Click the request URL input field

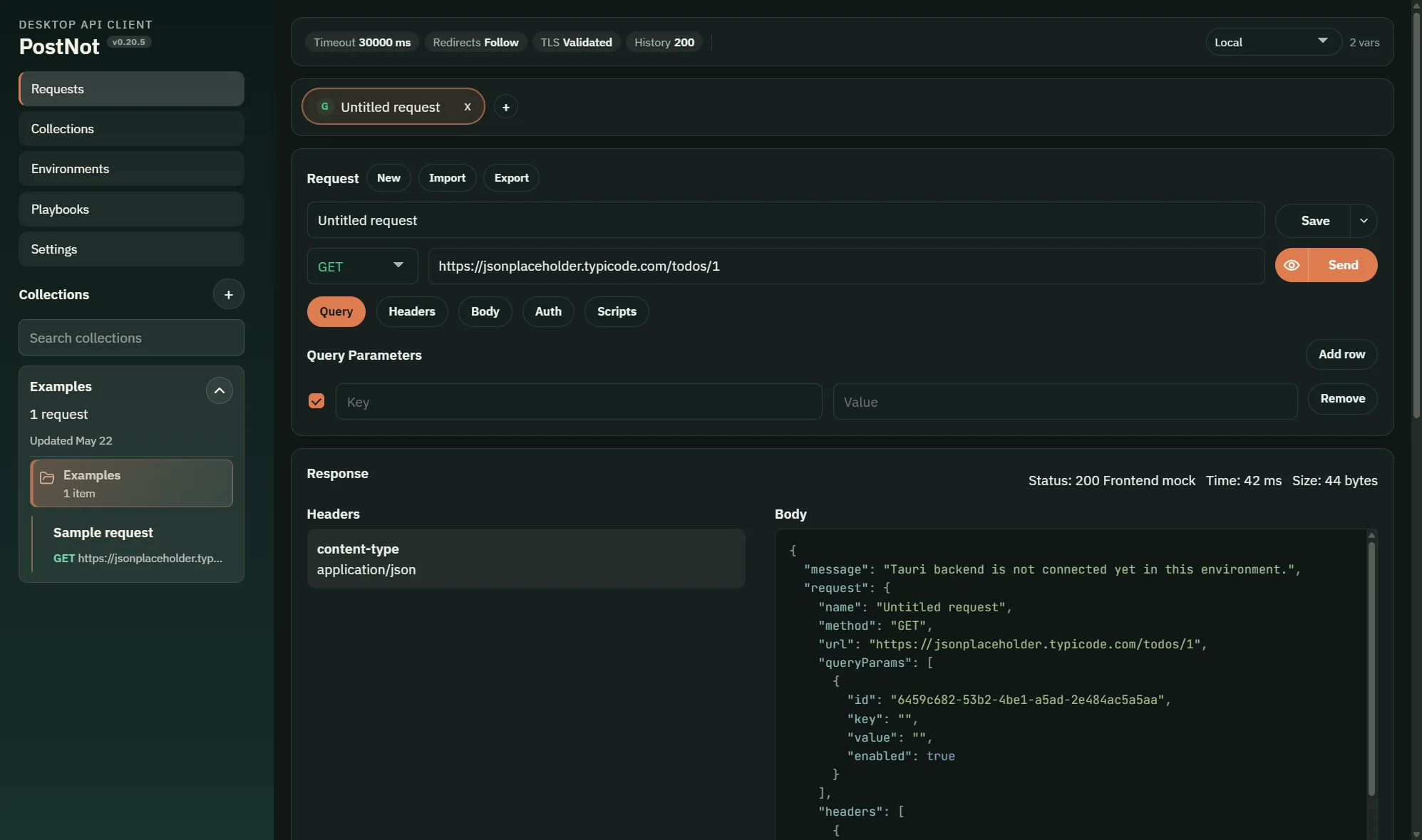click(x=846, y=266)
